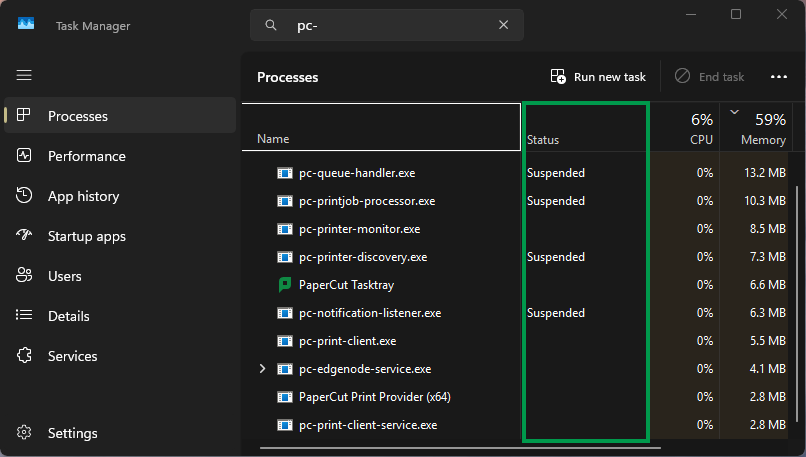
Task: Click the 7.3 MB memory value
Action: coord(767,257)
